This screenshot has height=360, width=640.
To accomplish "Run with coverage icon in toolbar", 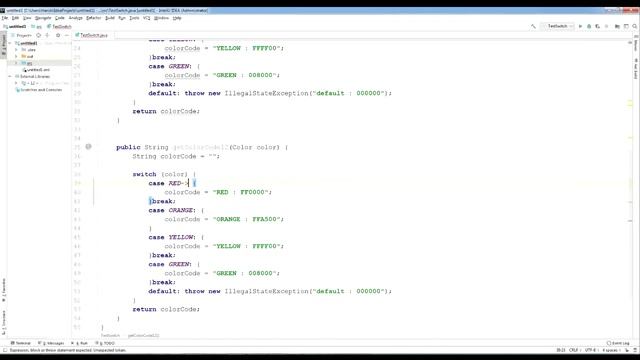I will click(x=598, y=26).
